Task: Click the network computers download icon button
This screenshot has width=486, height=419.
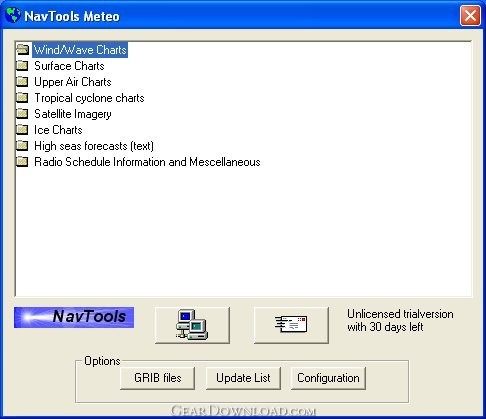Action: coord(192,325)
